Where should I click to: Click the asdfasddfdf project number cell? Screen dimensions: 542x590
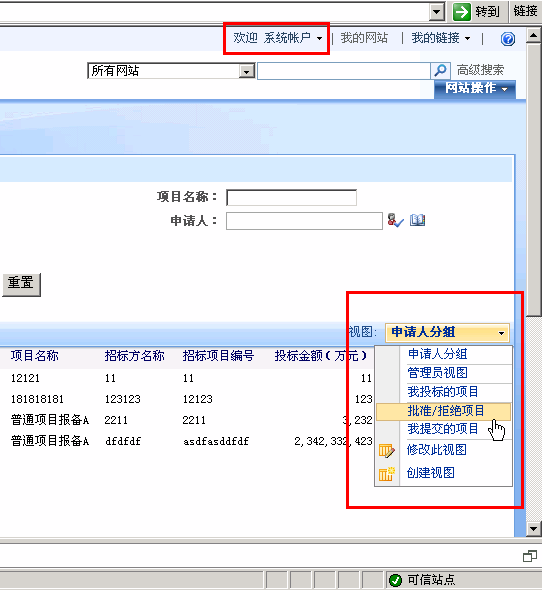point(216,441)
